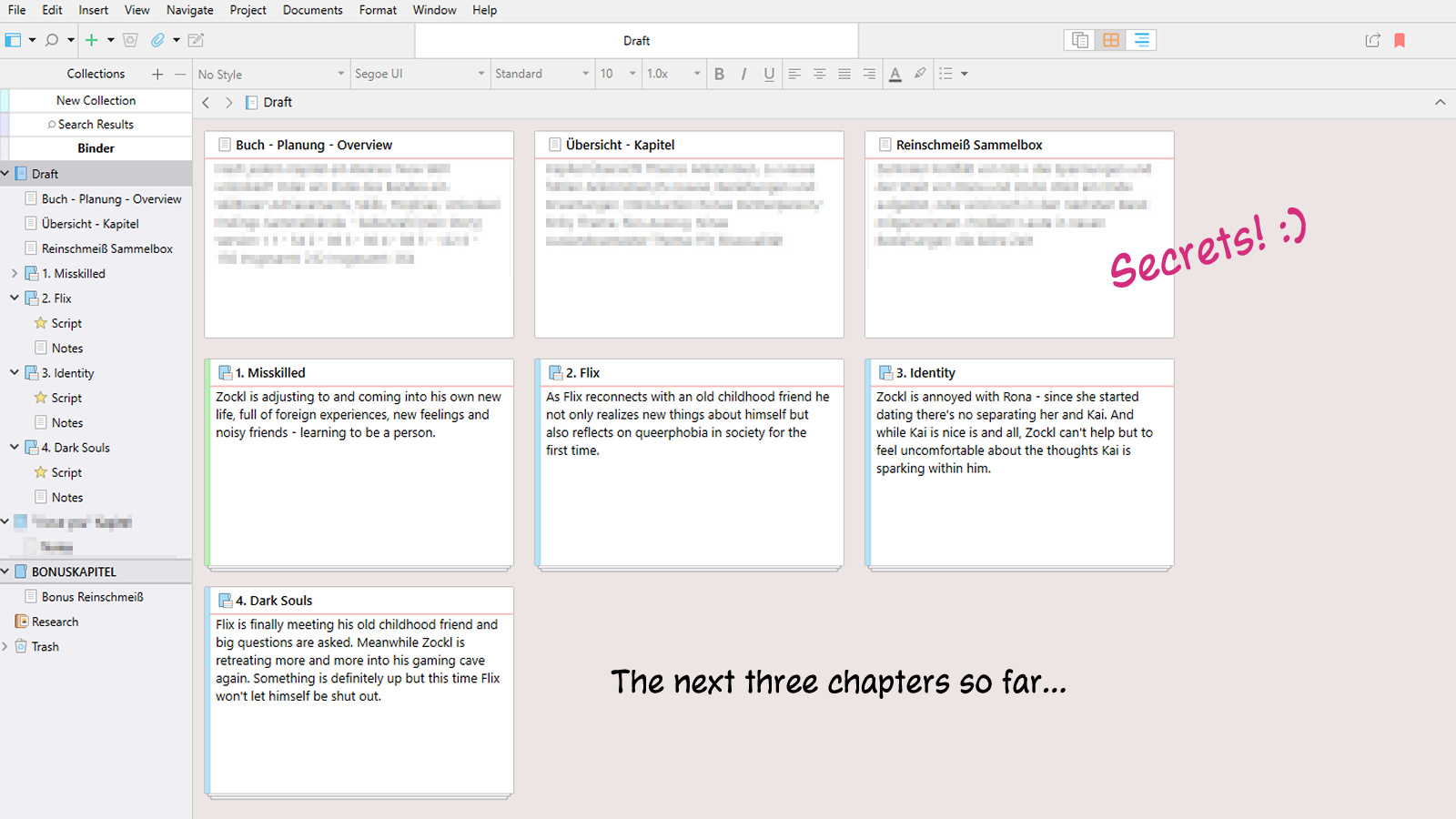Viewport: 1456px width, 819px height.
Task: Open the binder view toggle icon
Action: pos(13,40)
